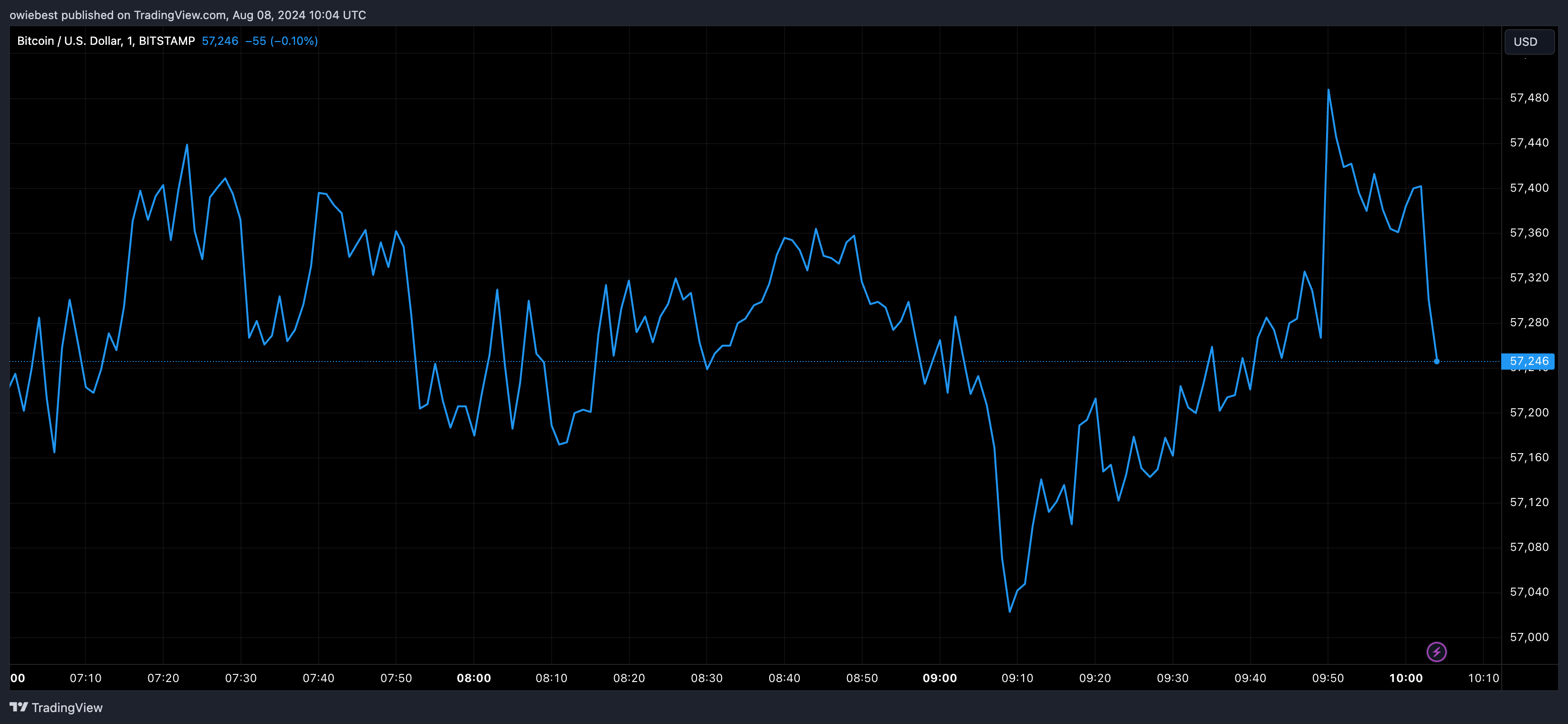1568x724 pixels.
Task: Select the 09:00 time axis marker
Action: 940,678
